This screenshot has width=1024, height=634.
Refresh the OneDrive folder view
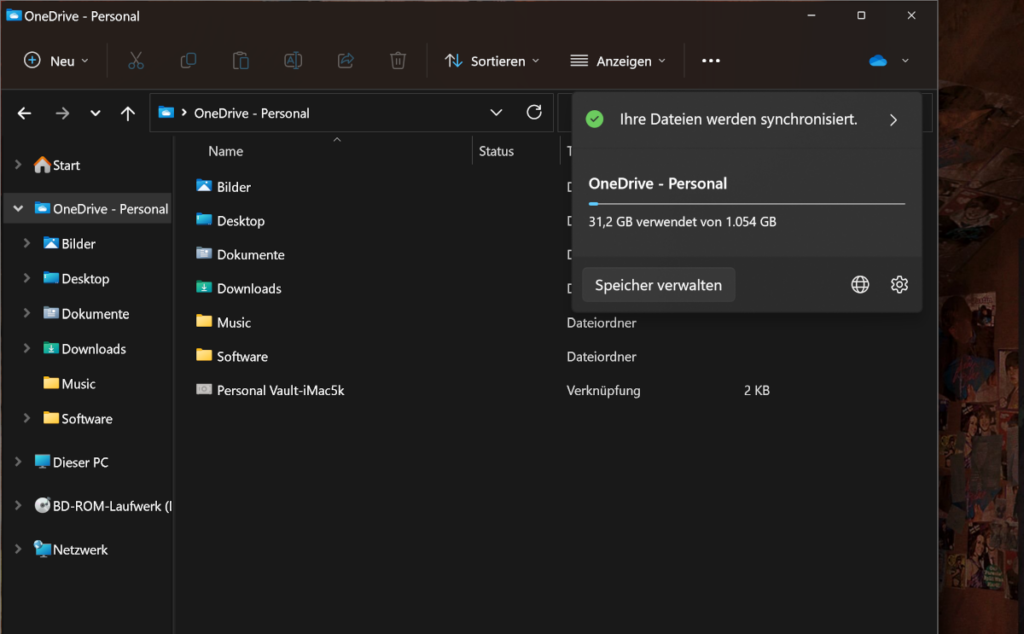[534, 112]
